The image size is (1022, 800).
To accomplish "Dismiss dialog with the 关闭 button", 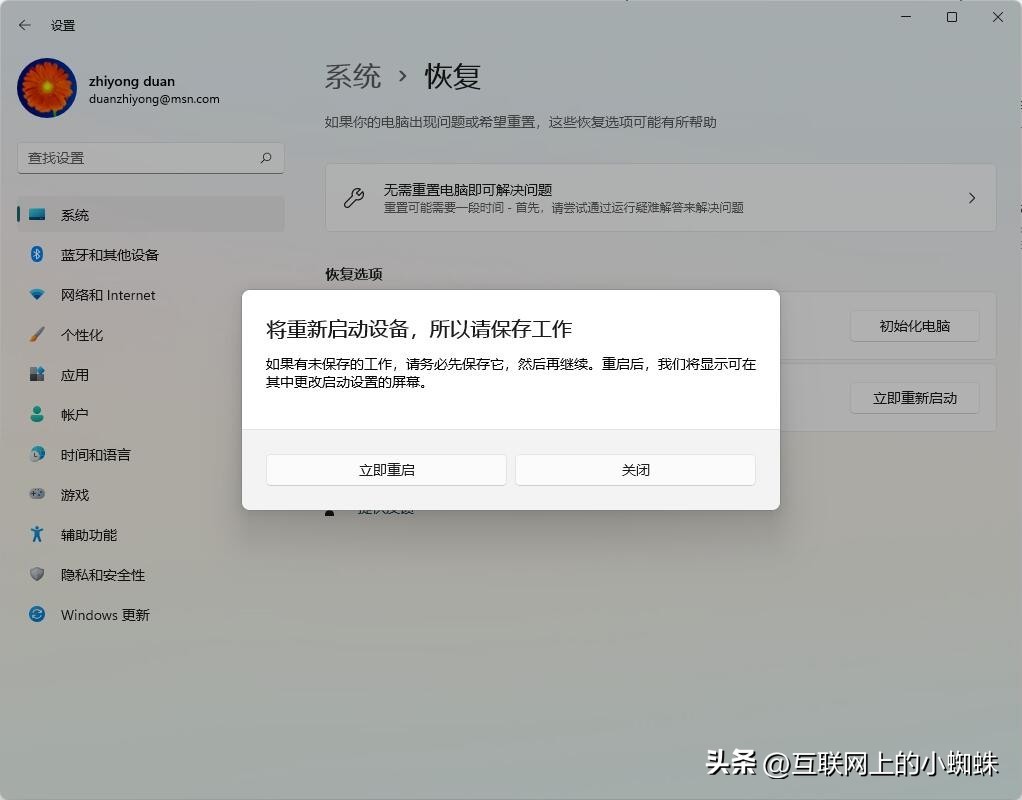I will tap(635, 469).
